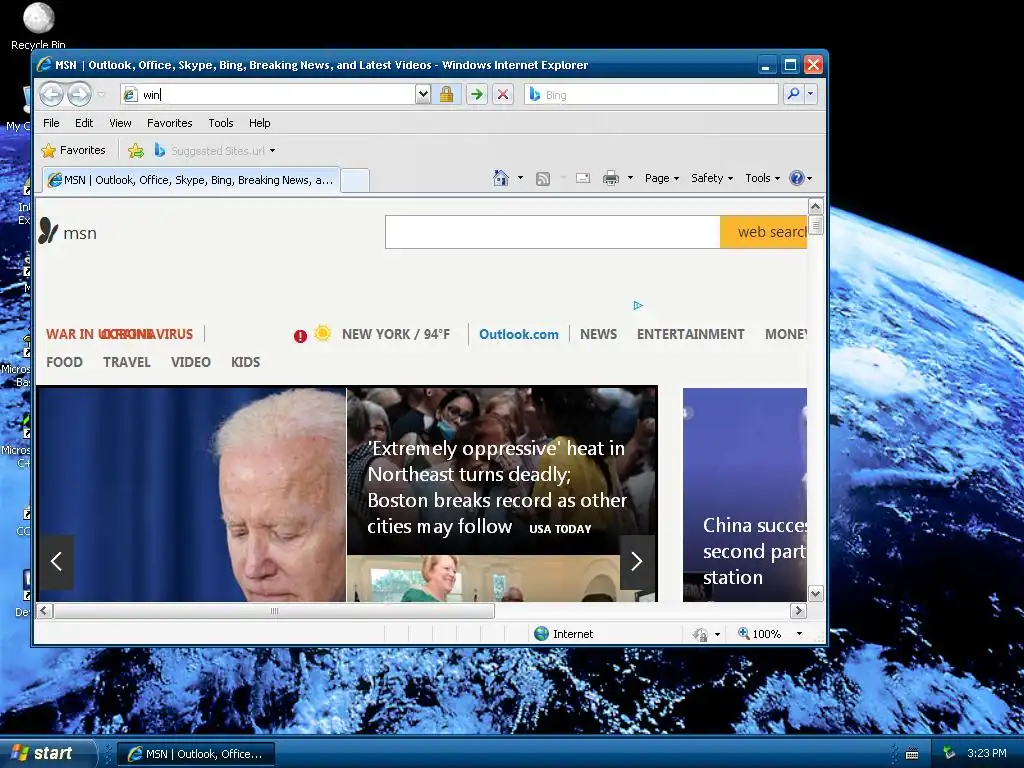Open the Extremely oppressive heat headline
1024x768 pixels.
point(496,487)
